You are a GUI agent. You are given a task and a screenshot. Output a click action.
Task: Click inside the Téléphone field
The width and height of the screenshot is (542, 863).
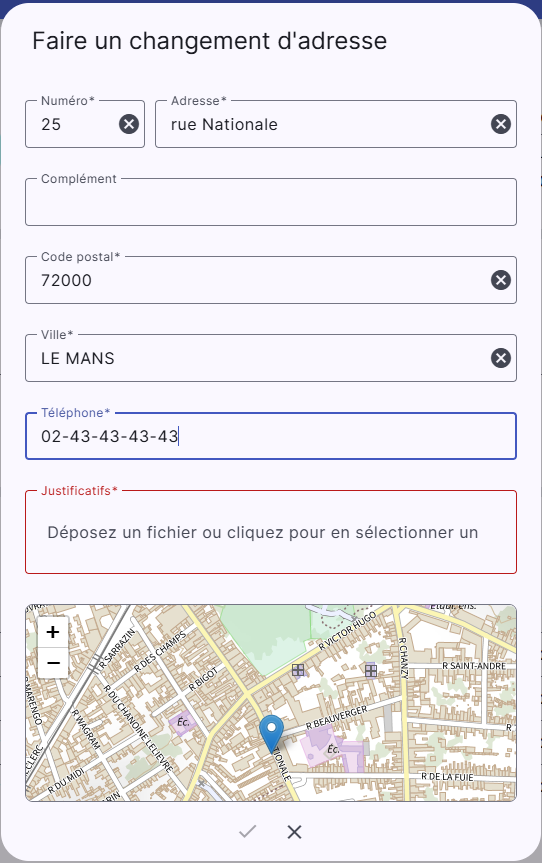click(x=271, y=436)
